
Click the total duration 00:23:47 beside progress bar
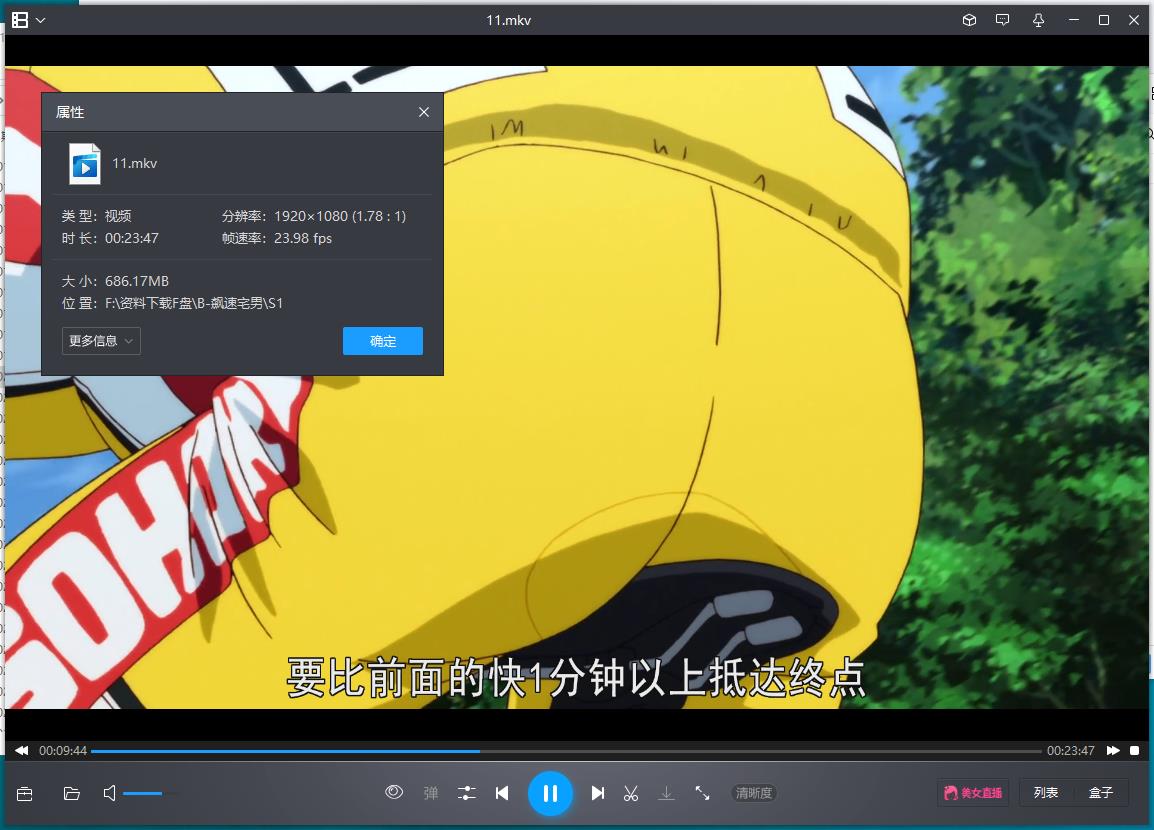1071,751
